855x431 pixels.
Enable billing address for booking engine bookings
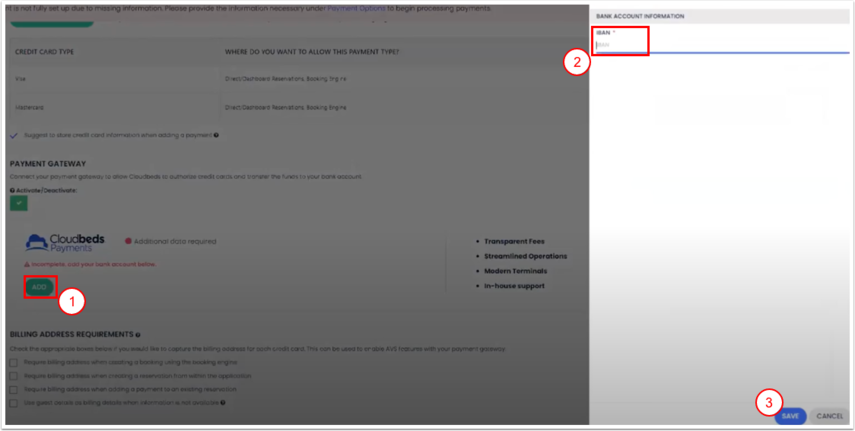tap(14, 362)
